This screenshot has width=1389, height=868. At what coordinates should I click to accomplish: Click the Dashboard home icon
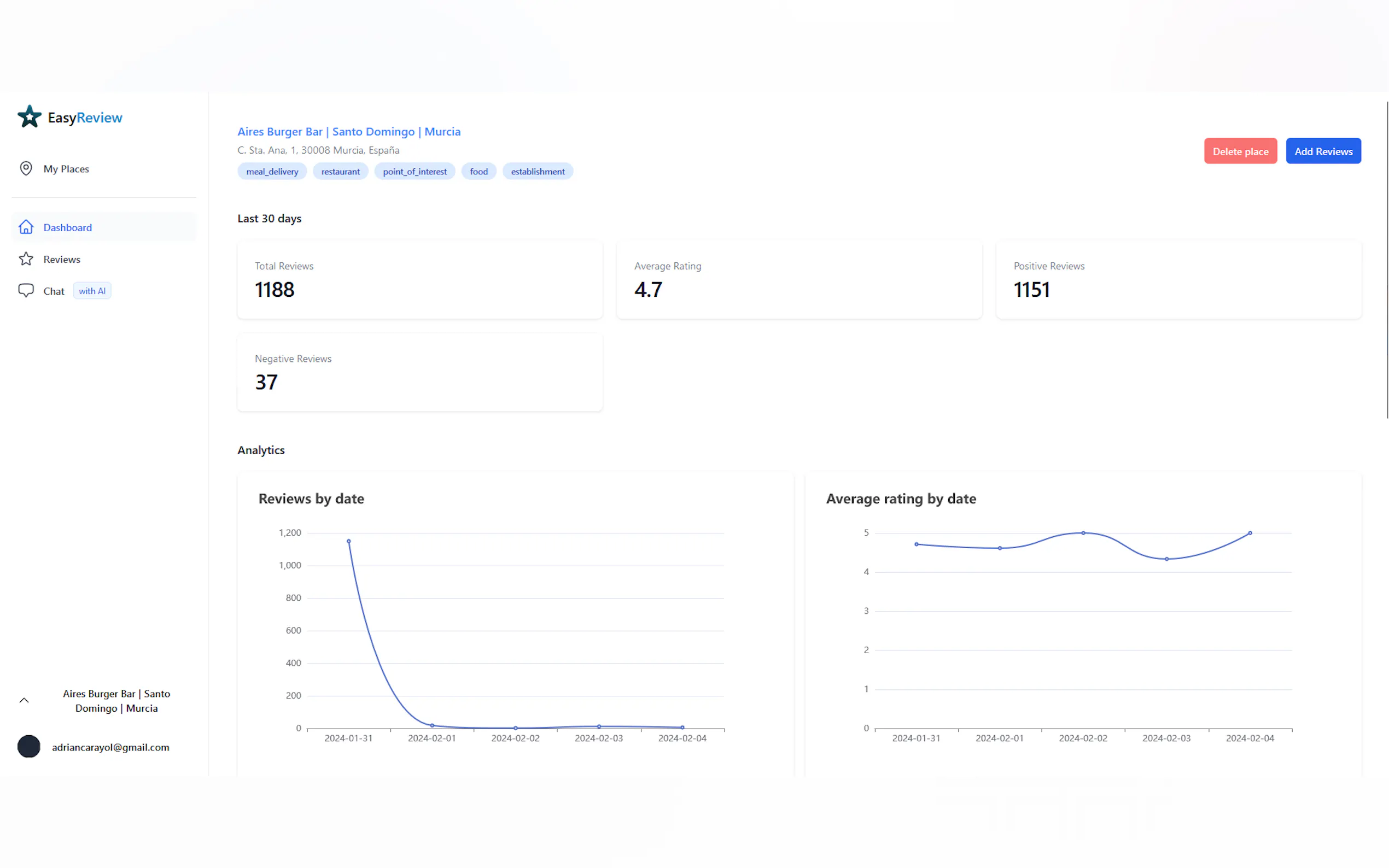[x=26, y=227]
